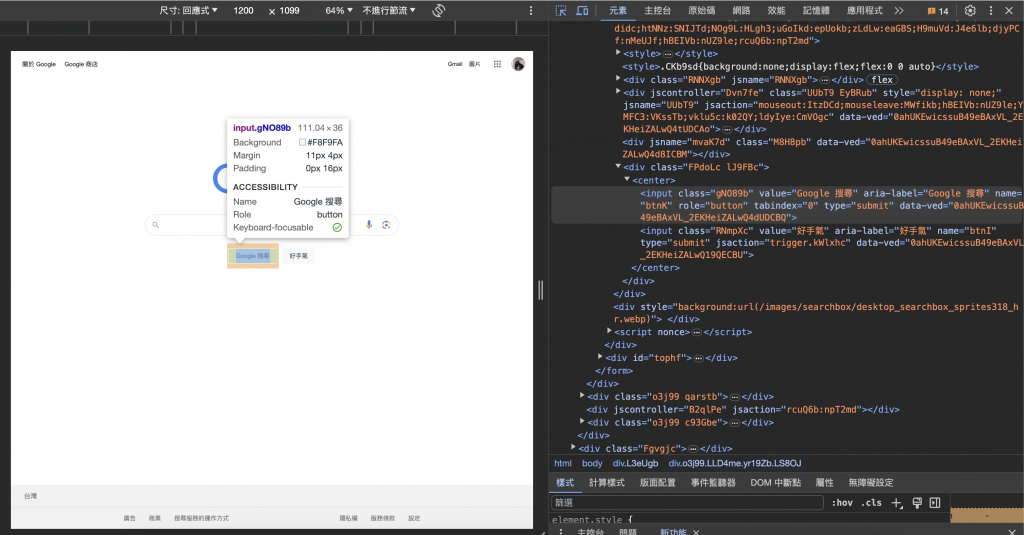
Task: Expand the div class RNNXgb node
Action: coord(618,79)
